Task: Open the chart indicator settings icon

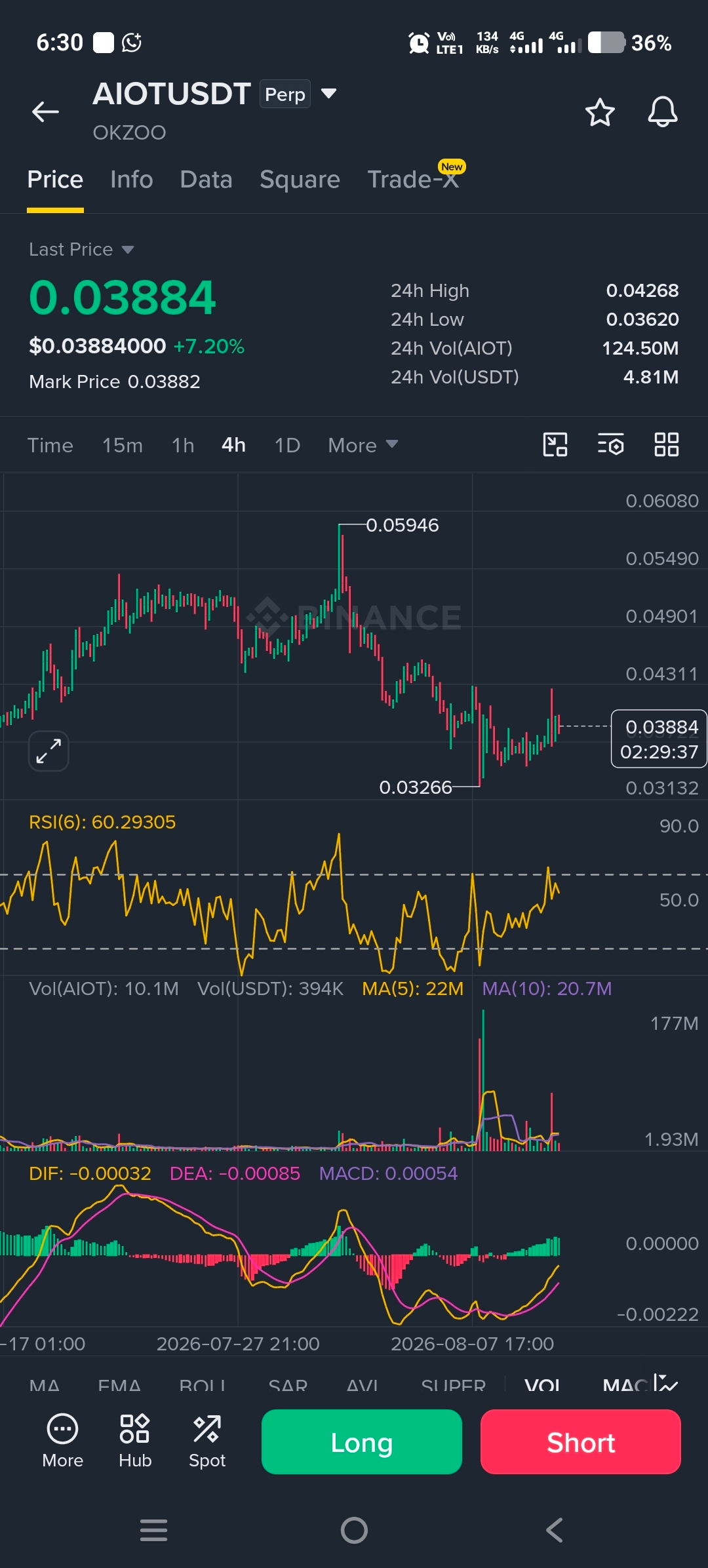Action: [x=610, y=444]
